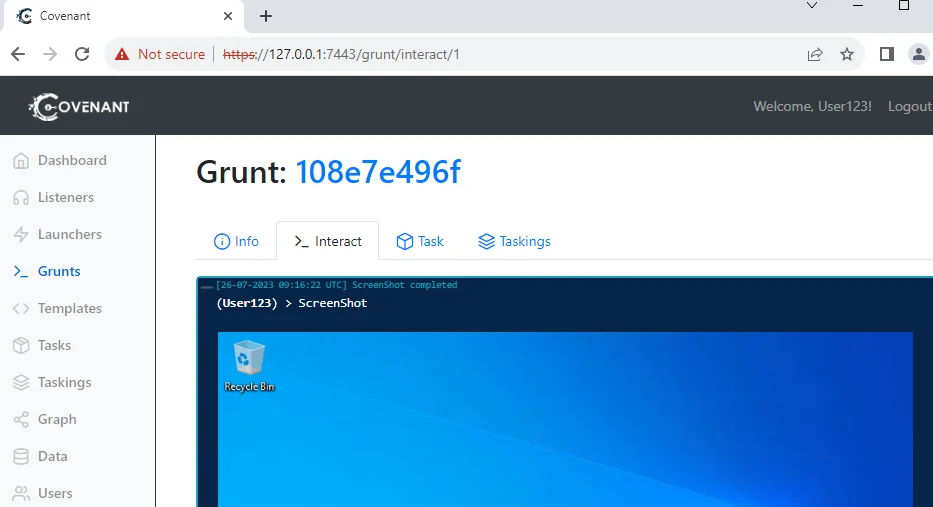
Task: Reload the page
Action: (82, 54)
